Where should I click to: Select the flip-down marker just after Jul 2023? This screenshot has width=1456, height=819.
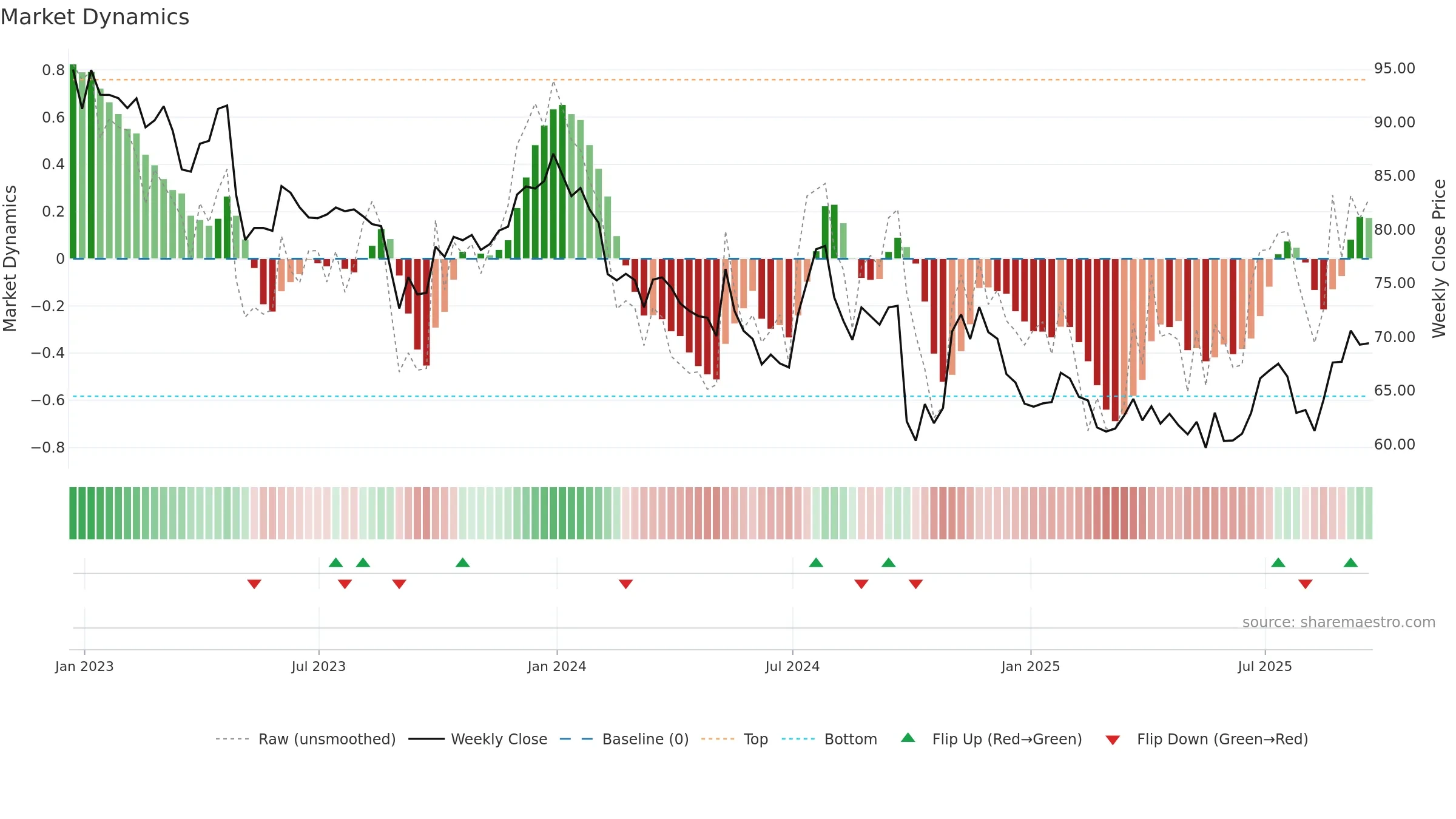click(345, 584)
